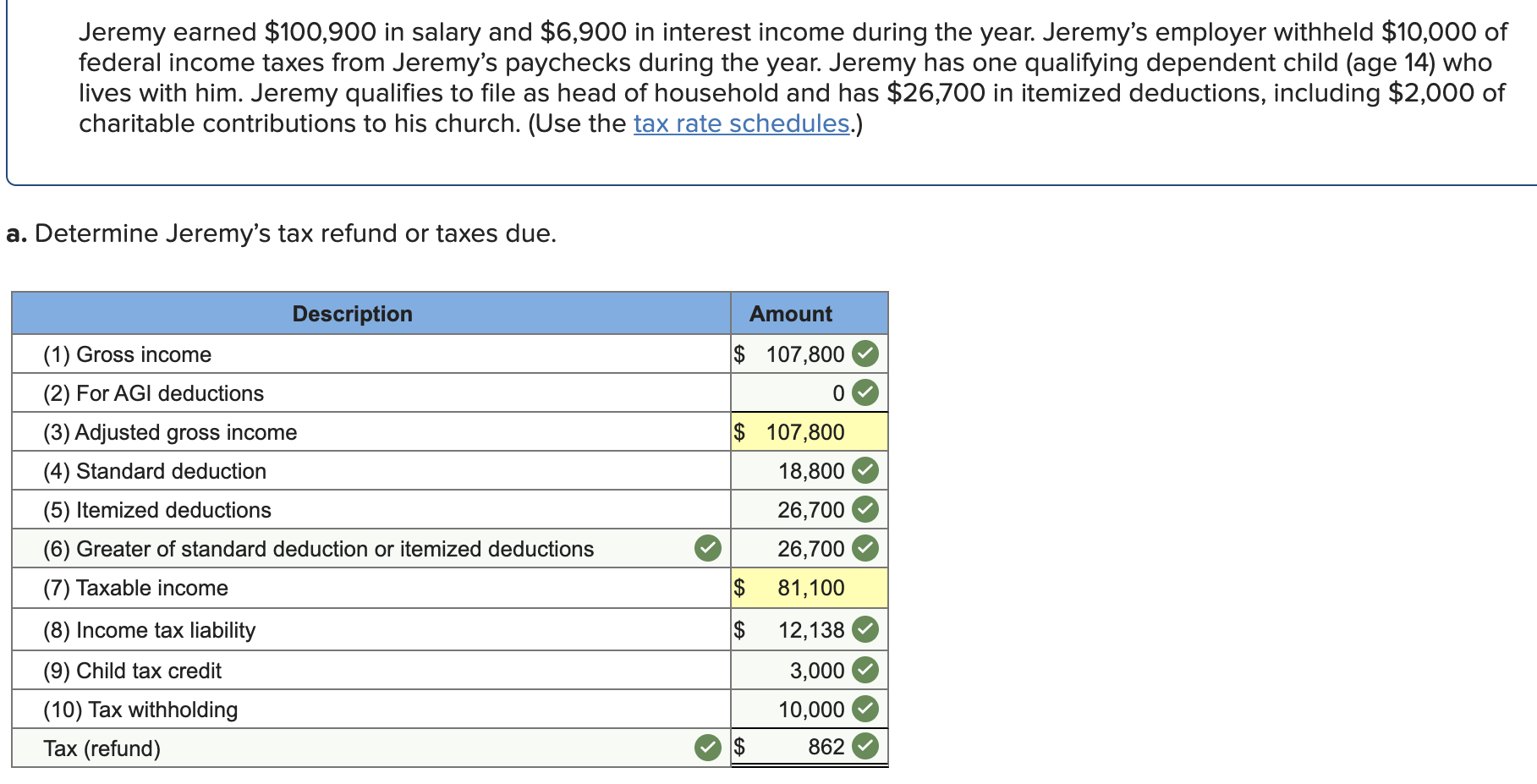Click the Tax refund amount 862 field
This screenshot has height=784, width=1537.
[x=810, y=747]
